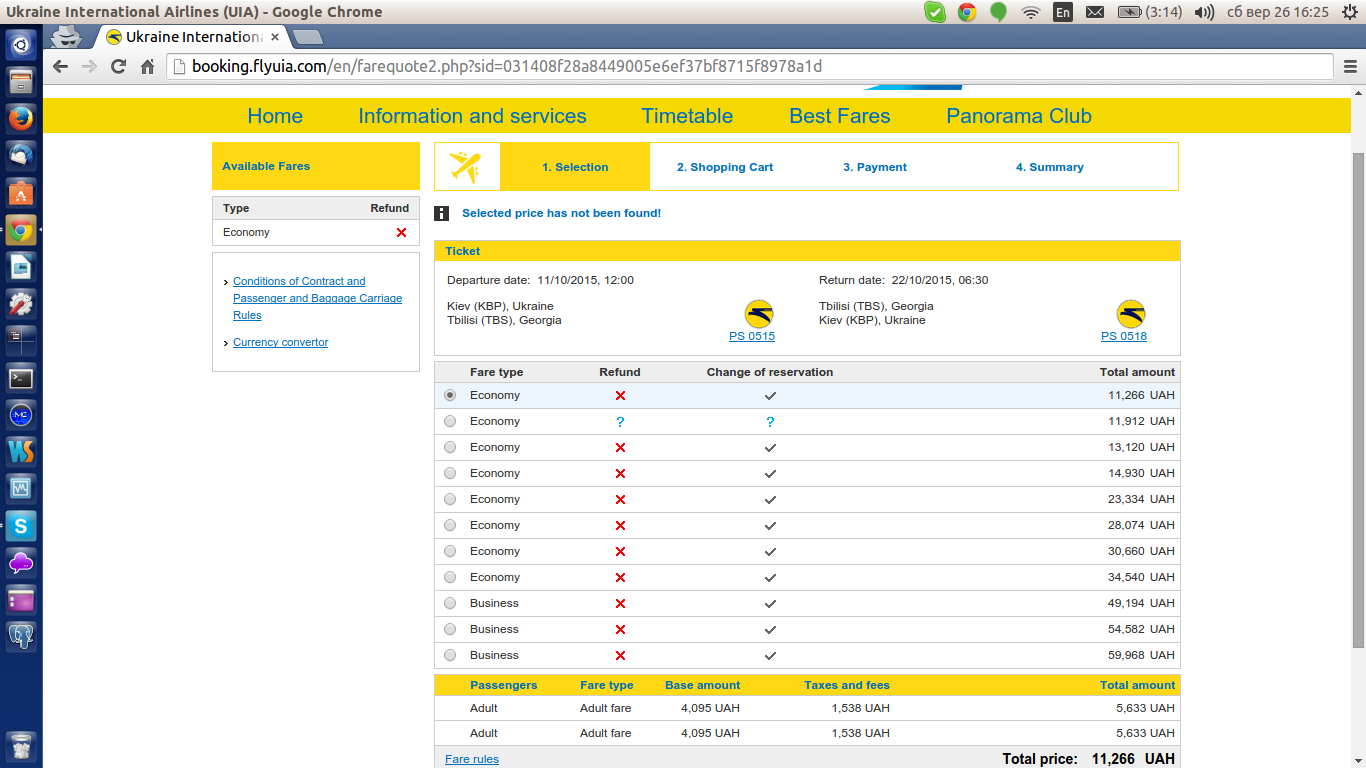Select the 11,912 UAH Economy fare
1366x768 pixels.
click(x=450, y=422)
